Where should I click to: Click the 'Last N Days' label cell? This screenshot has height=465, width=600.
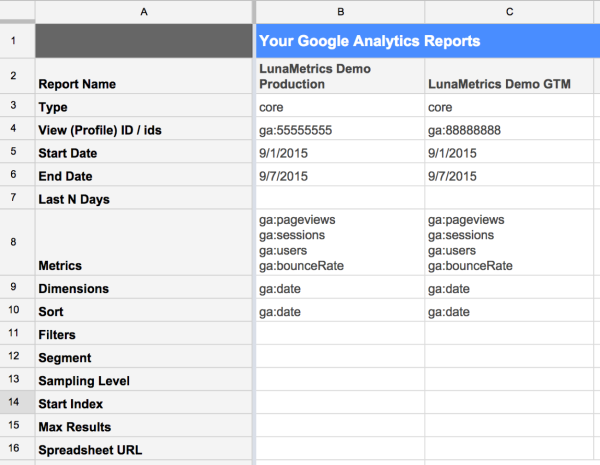tap(143, 197)
